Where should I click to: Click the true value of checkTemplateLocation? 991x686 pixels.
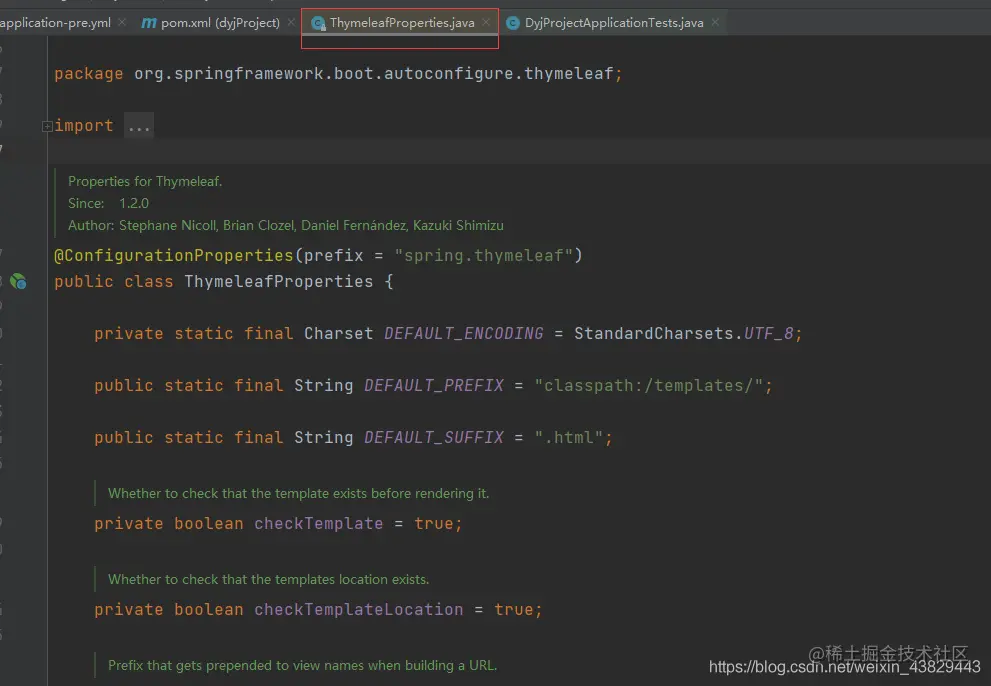click(x=513, y=609)
